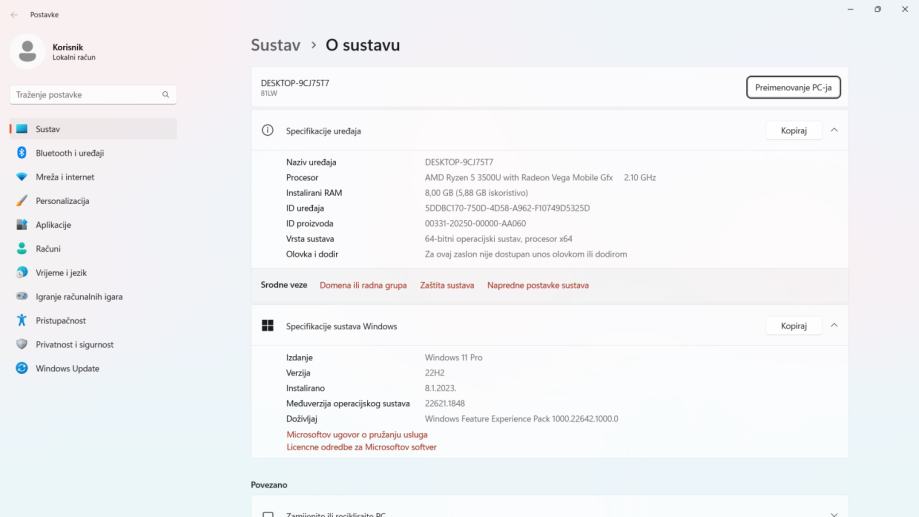919x517 pixels.
Task: Click the Računi person icon
Action: 22,249
